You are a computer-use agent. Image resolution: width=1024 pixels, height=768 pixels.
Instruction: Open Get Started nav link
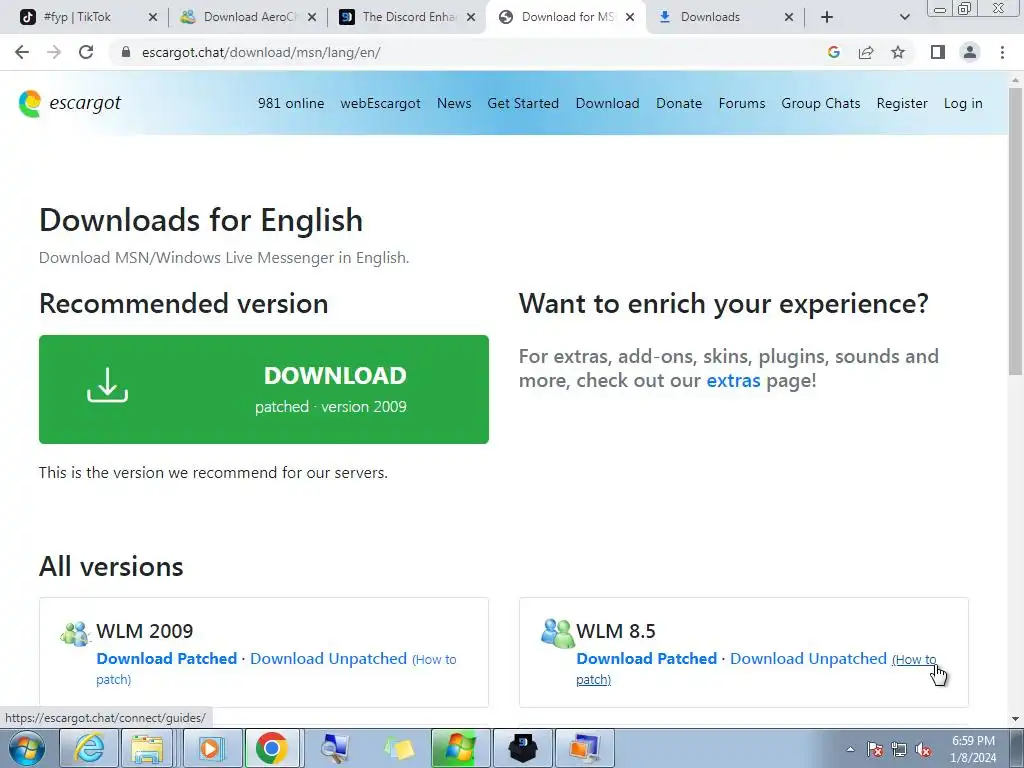click(x=523, y=103)
